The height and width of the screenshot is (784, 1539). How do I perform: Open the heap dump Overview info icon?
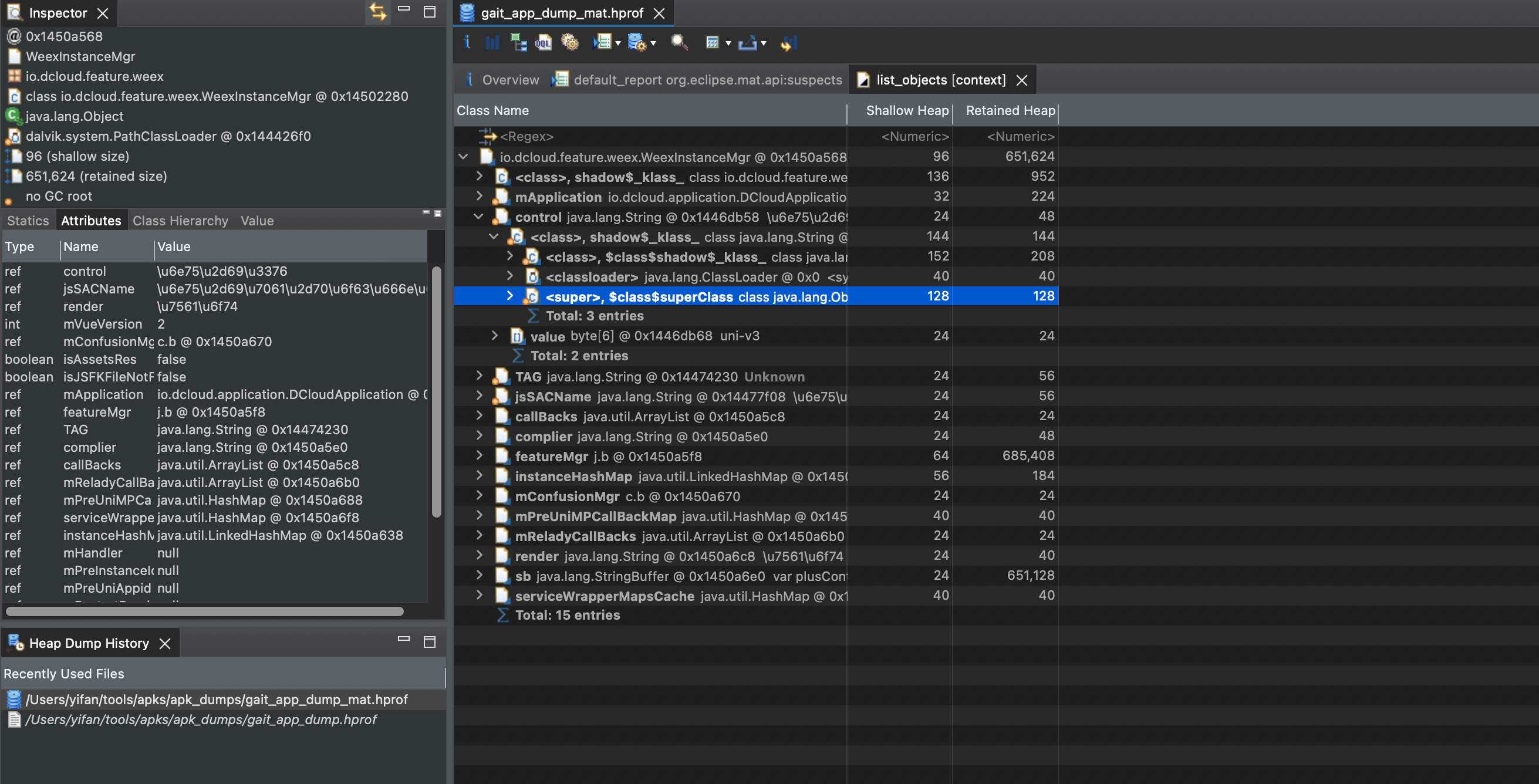(467, 42)
